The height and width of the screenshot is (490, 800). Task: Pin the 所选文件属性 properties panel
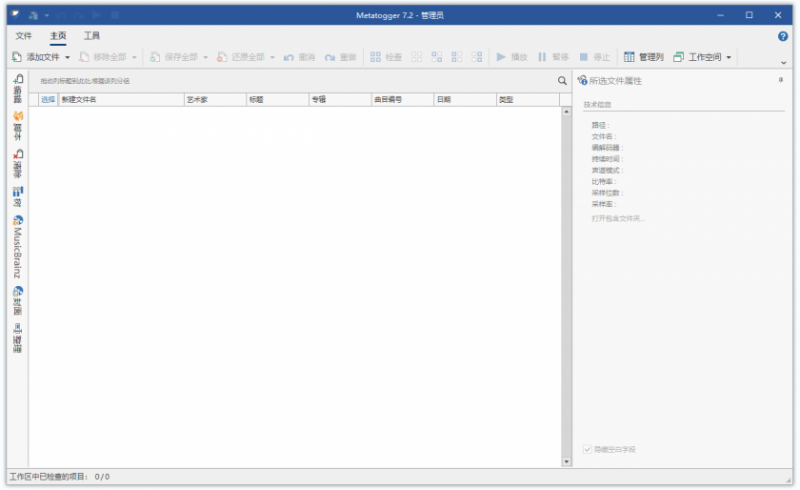point(781,80)
